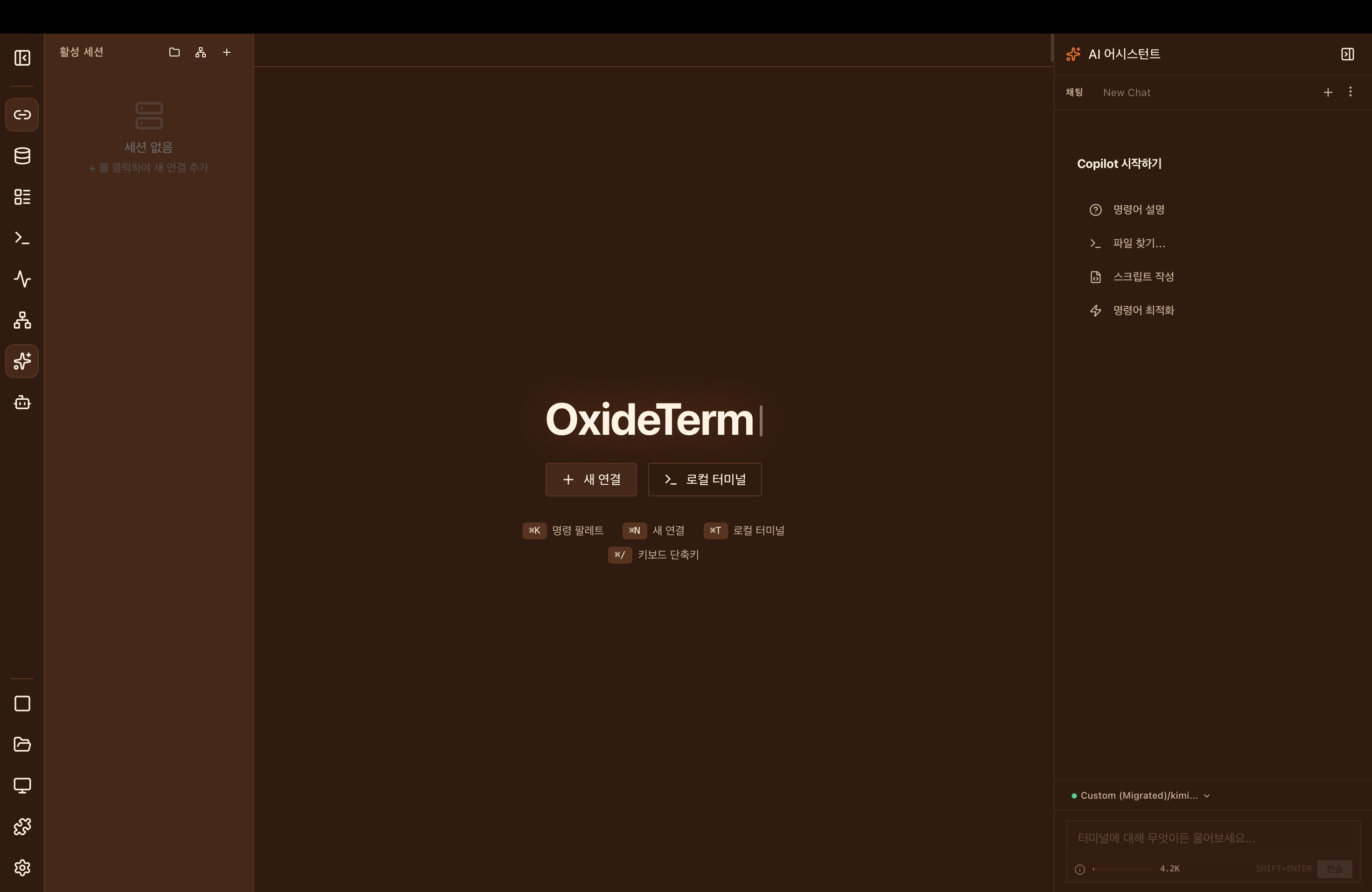Open the Custom (Migrated)/kimi model dropdown
This screenshot has width=1372, height=892.
coord(1141,795)
